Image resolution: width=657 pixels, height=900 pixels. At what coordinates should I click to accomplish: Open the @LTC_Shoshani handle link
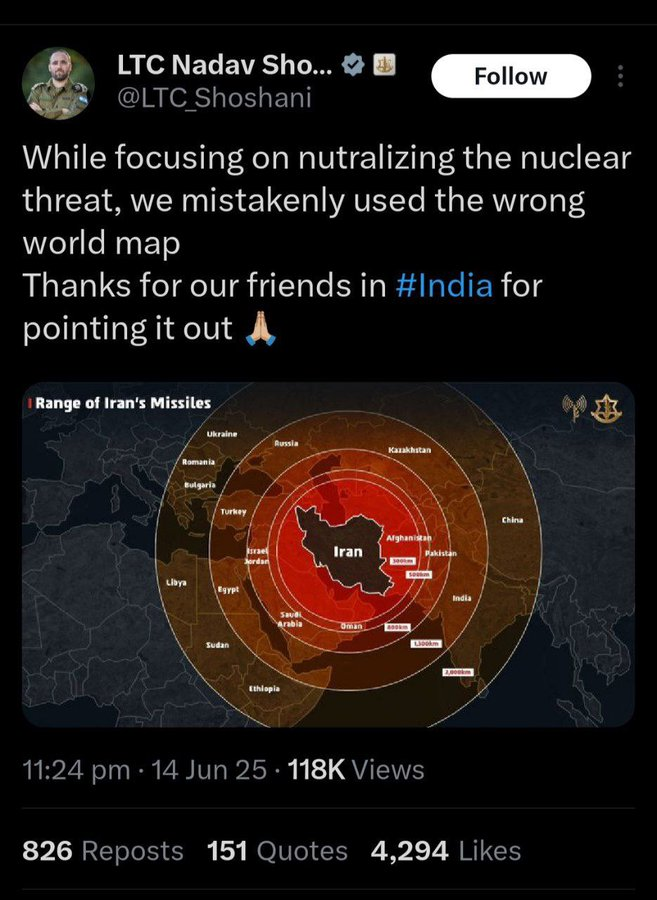pos(215,97)
